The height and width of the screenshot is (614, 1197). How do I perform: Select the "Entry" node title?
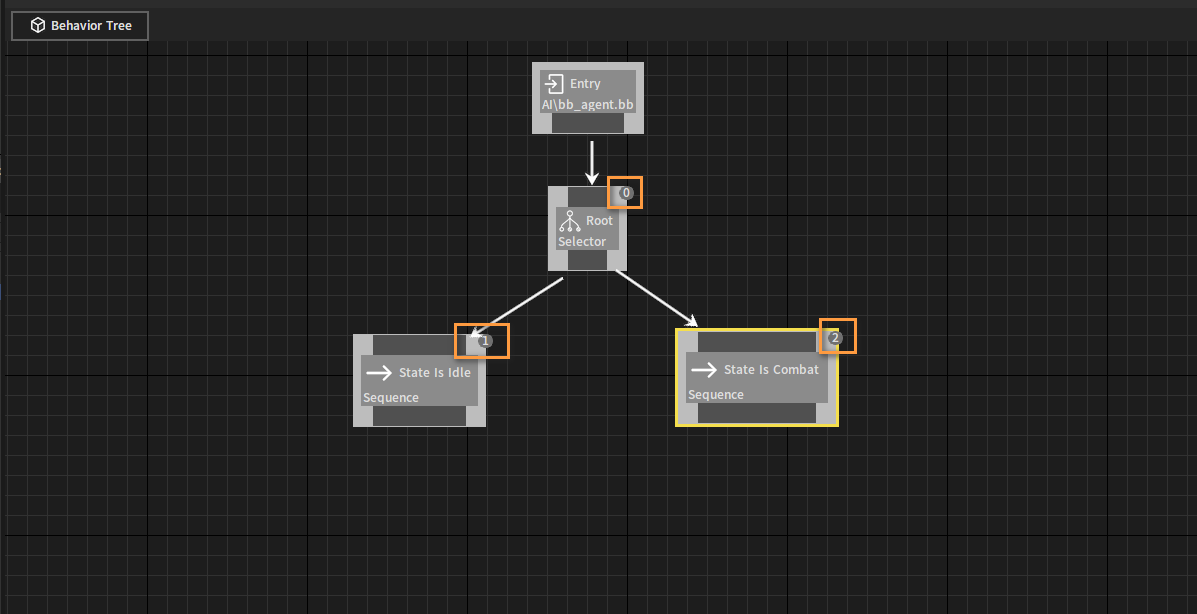tap(585, 84)
